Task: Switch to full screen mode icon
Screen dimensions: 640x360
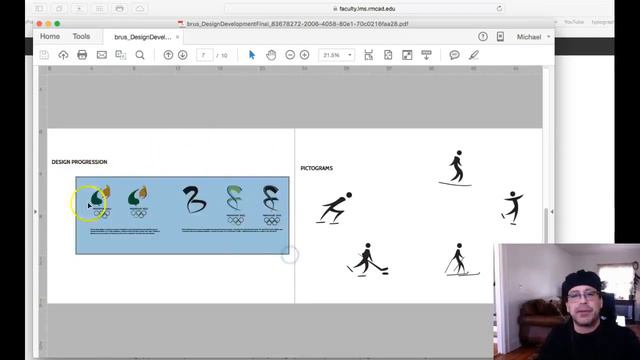Action: click(x=407, y=55)
